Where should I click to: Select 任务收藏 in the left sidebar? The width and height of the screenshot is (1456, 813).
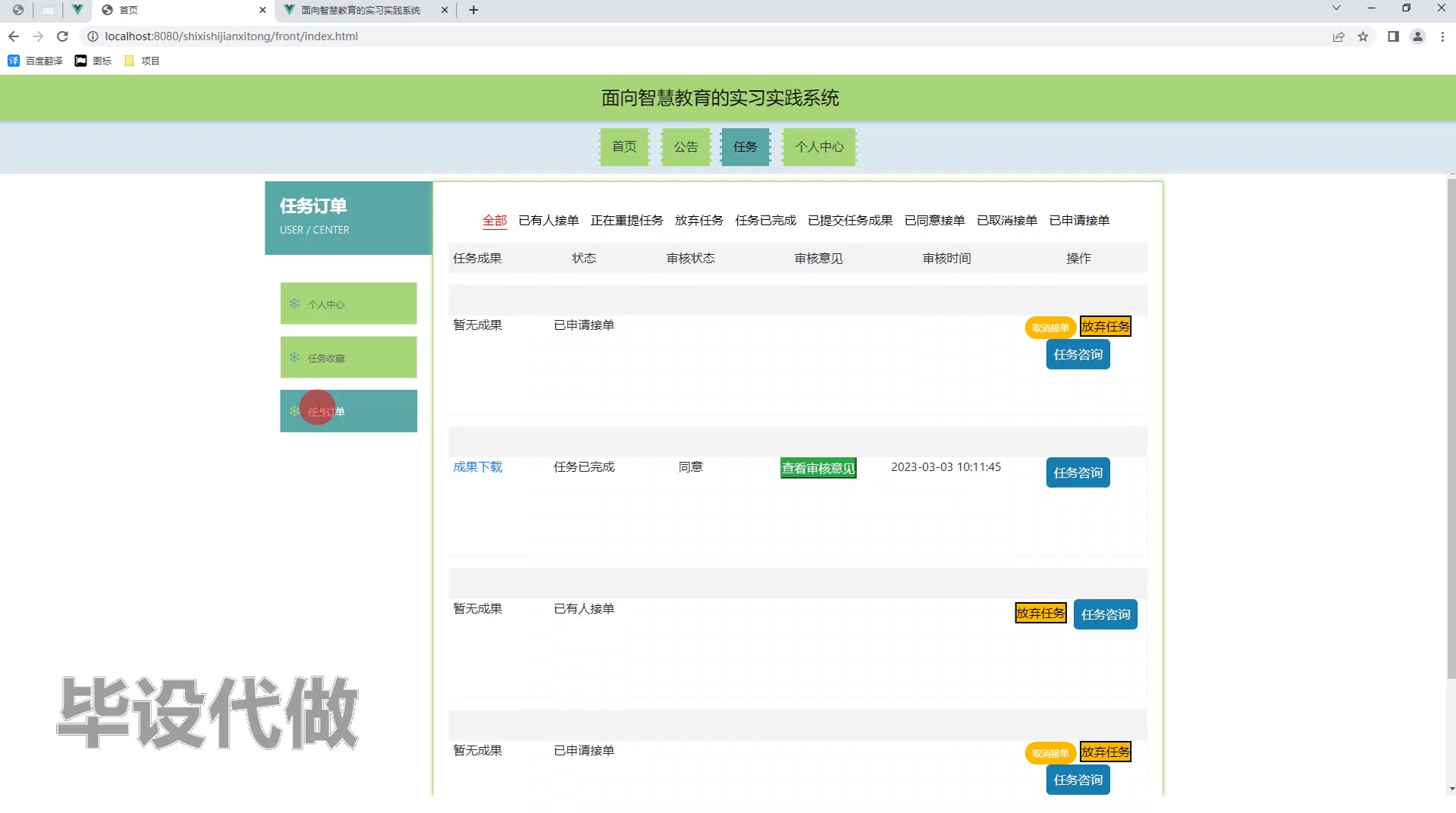[x=348, y=357]
